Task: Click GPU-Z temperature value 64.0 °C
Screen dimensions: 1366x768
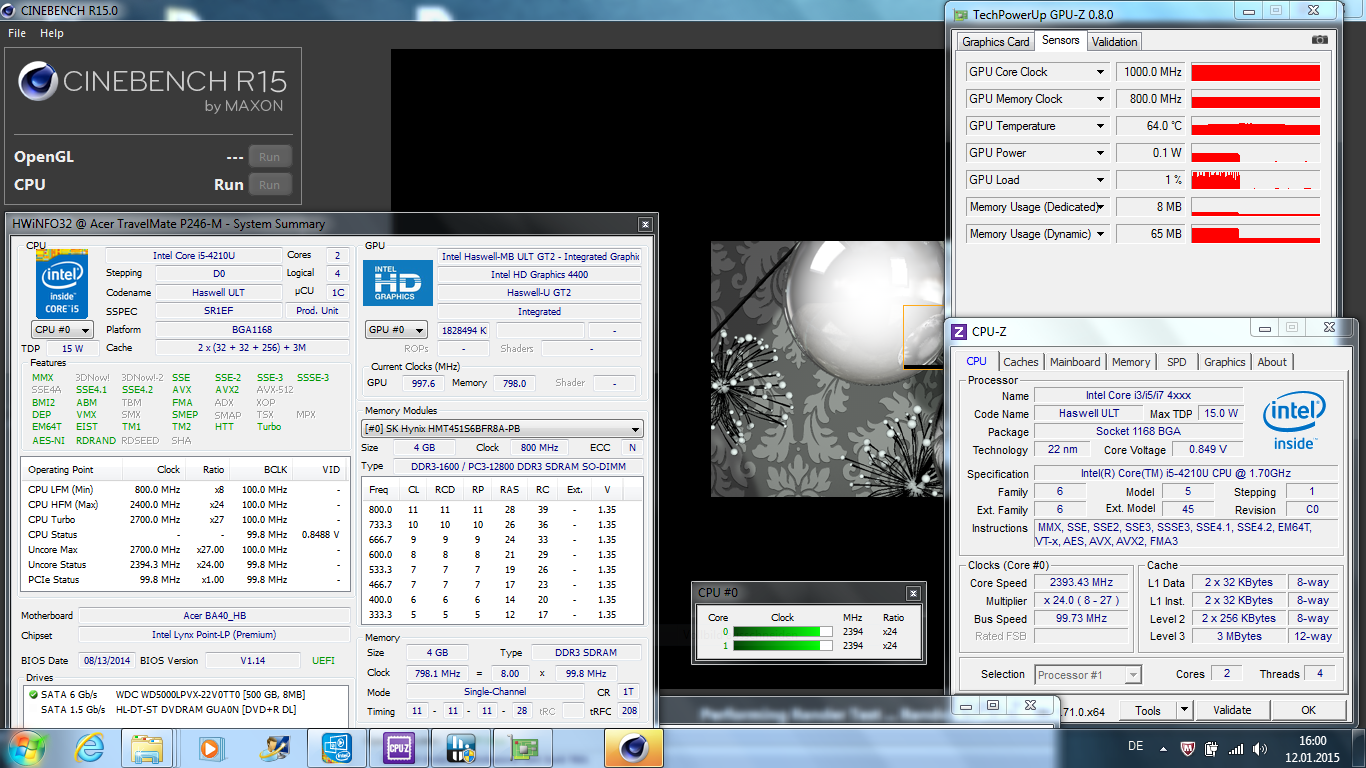Action: pos(1150,126)
